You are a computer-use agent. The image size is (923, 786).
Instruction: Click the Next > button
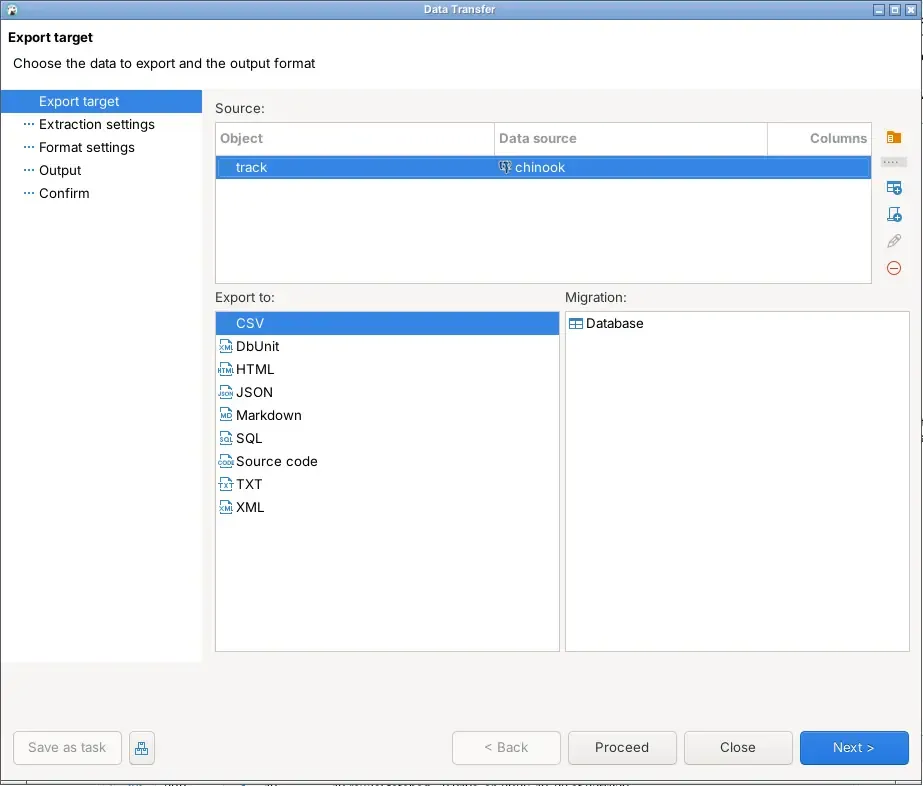854,748
